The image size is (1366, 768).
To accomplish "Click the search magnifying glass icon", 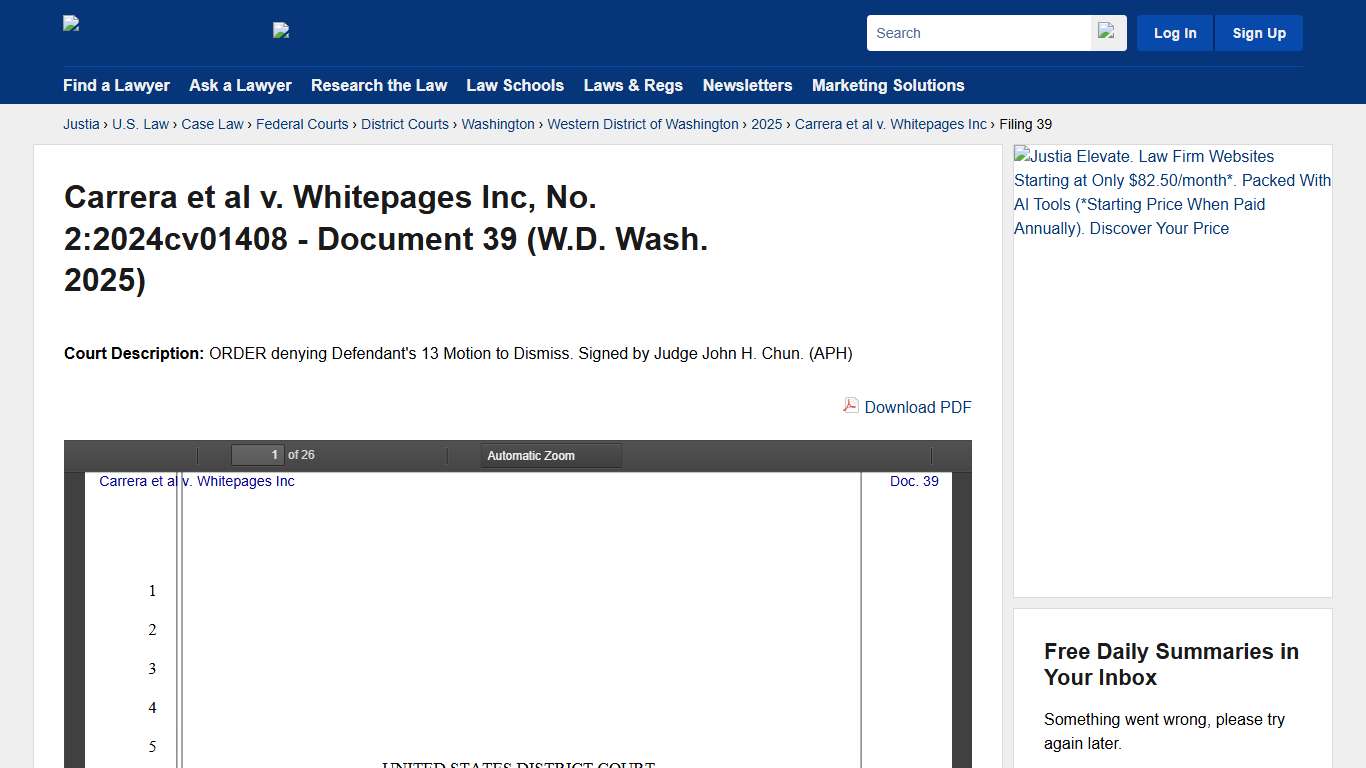I will point(1107,32).
